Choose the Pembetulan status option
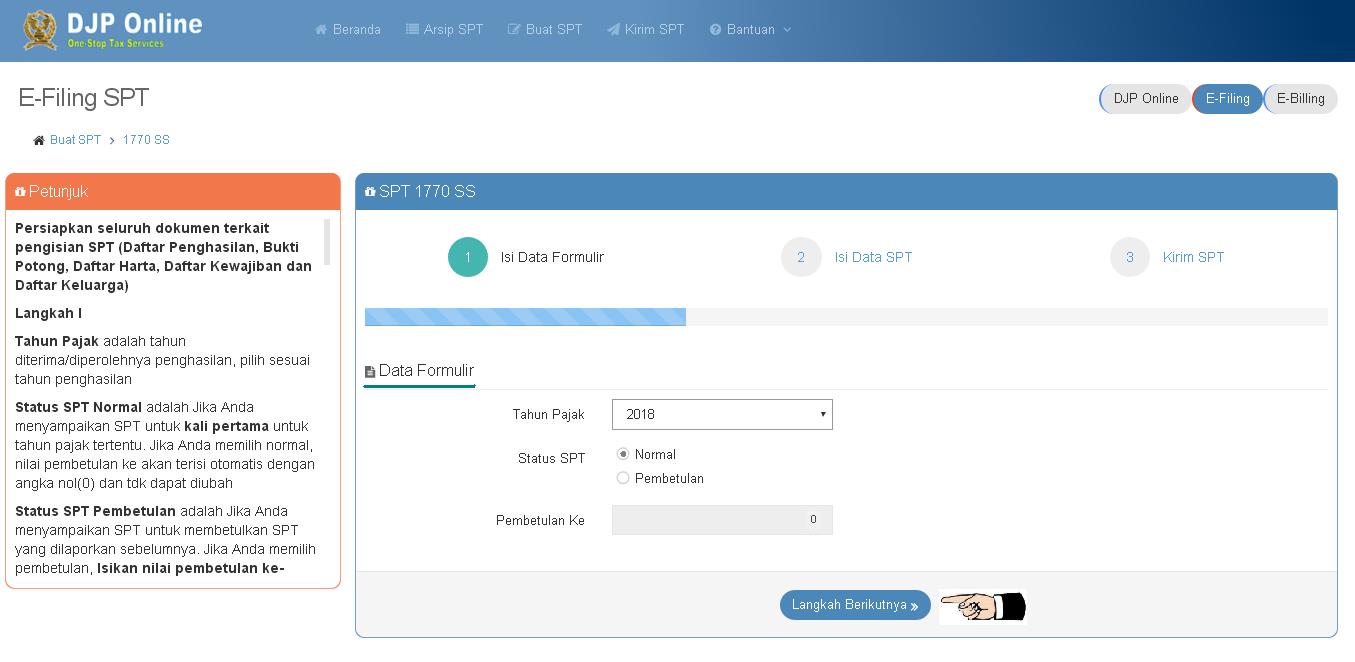Viewport: 1355px width, 662px height. tap(623, 478)
